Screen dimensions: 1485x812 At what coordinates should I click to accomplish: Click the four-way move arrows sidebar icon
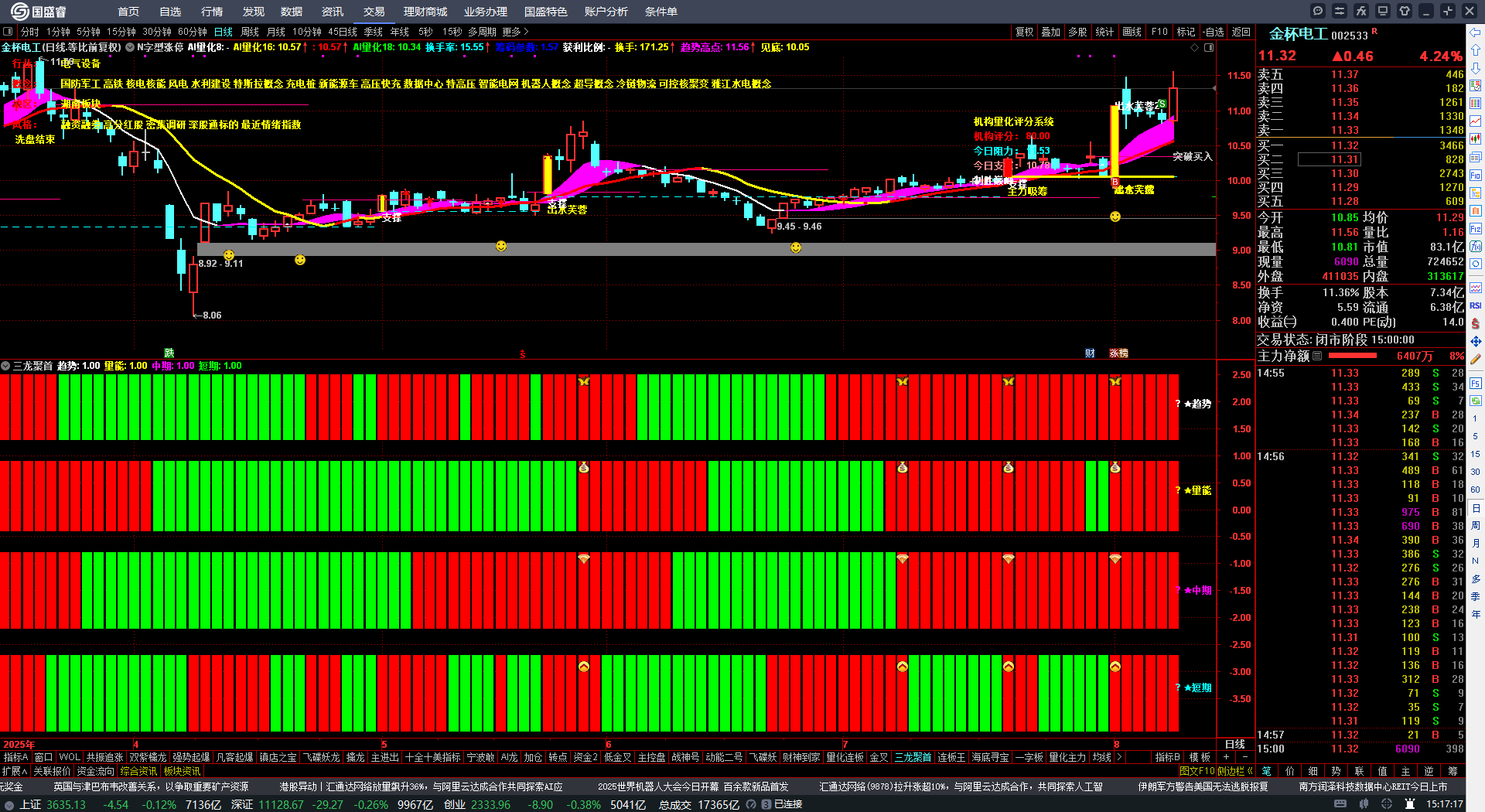point(1476,341)
